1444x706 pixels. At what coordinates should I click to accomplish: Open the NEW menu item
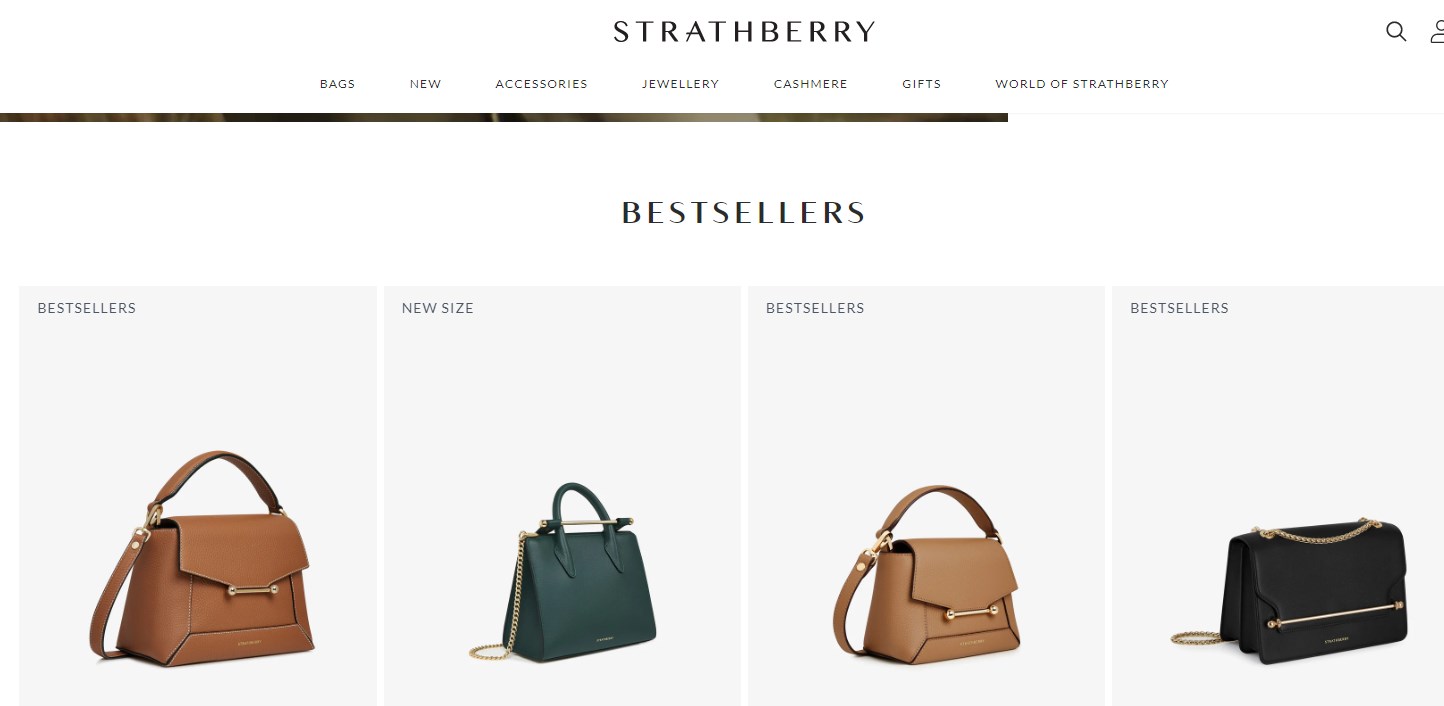tap(425, 84)
